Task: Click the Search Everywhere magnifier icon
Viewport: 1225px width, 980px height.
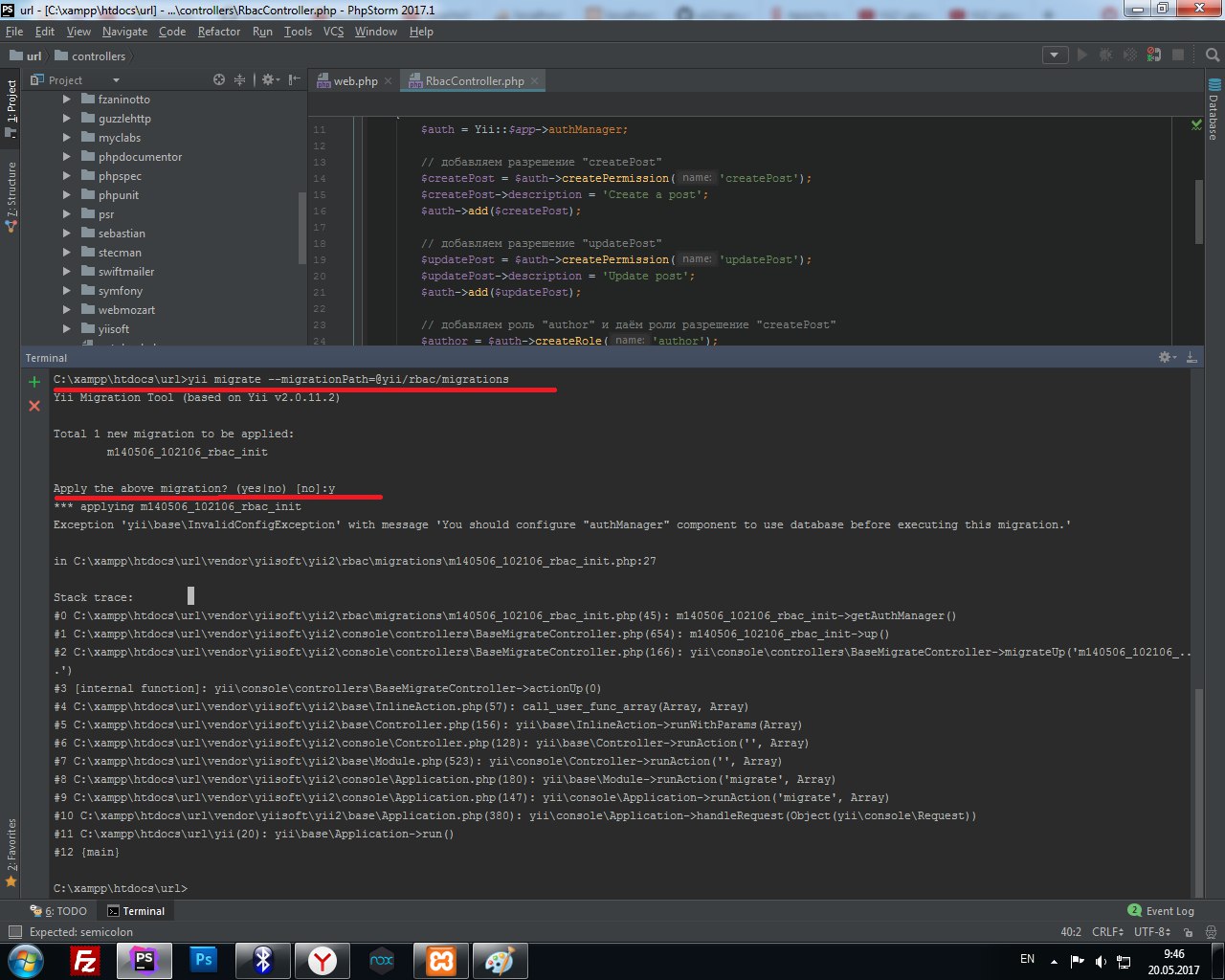Action: pyautogui.click(x=1213, y=56)
